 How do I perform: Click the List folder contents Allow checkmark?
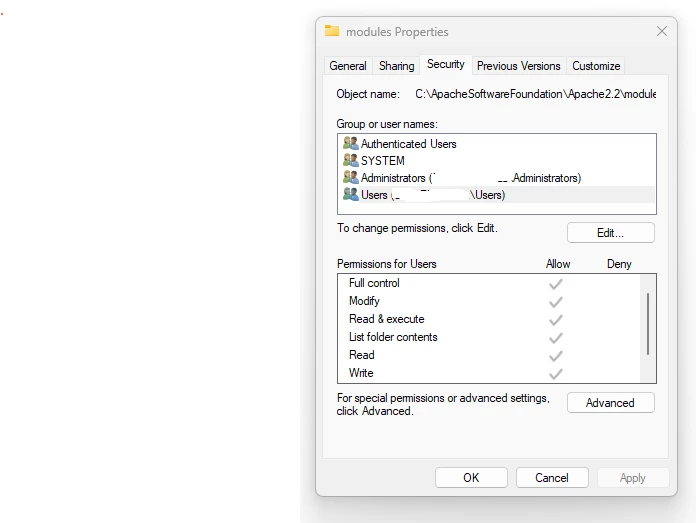(x=556, y=338)
